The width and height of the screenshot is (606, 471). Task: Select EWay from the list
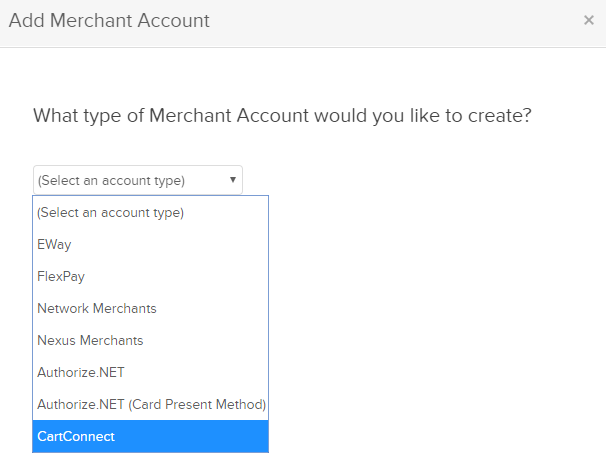point(150,244)
